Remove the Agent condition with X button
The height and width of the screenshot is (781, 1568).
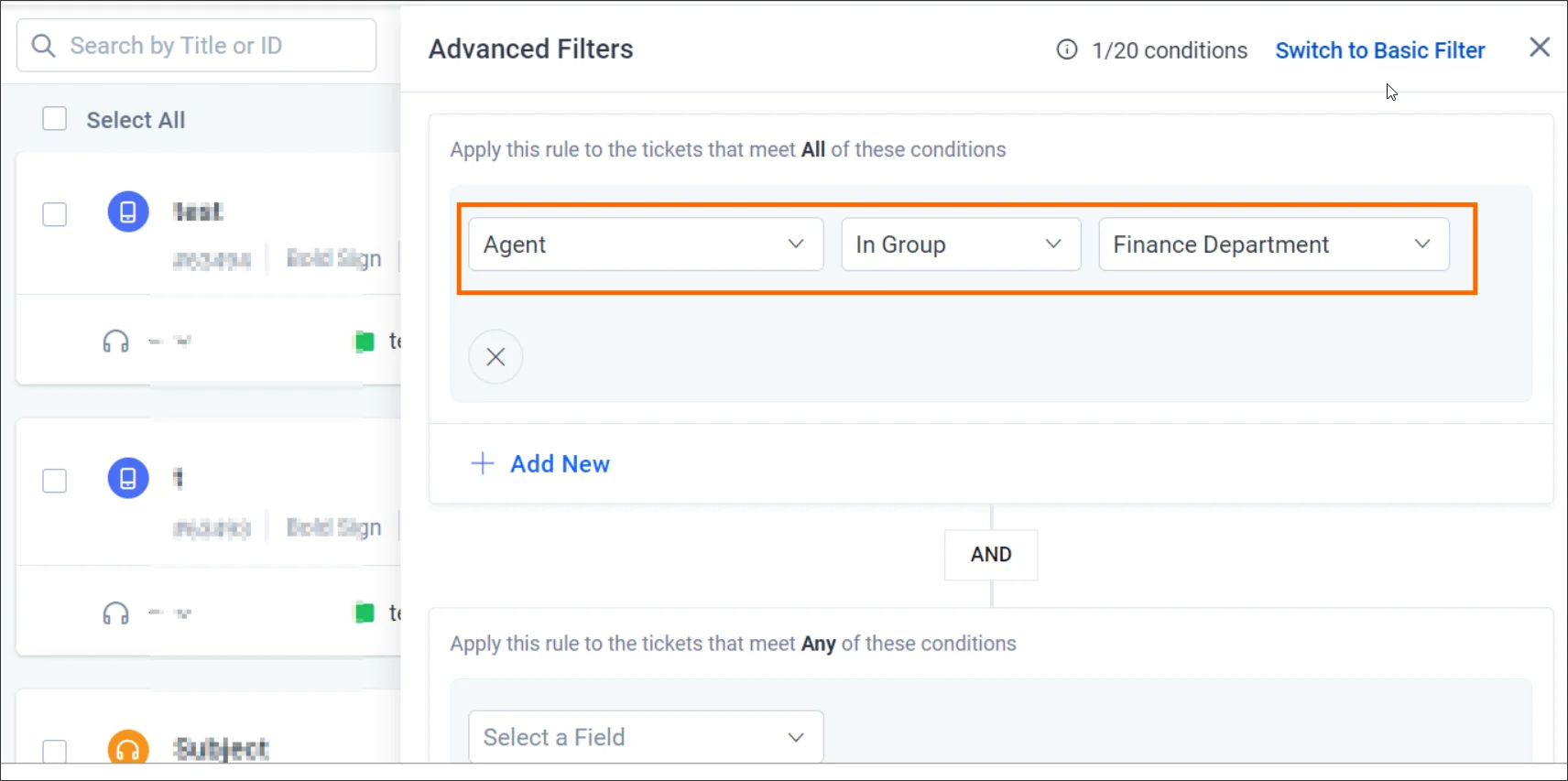tap(495, 356)
